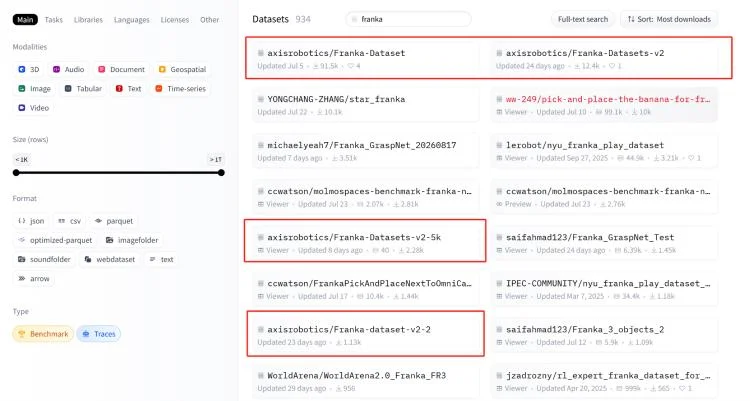Filter by Image modality
750x401 pixels.
pyautogui.click(x=34, y=89)
